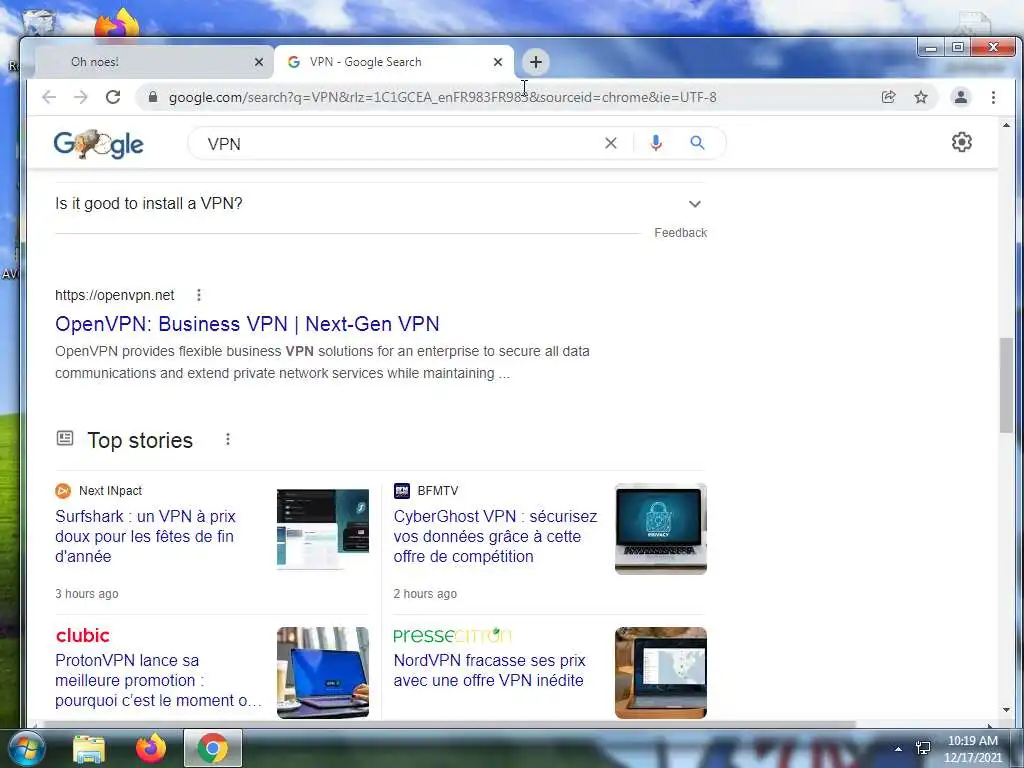Bookmark this page with the star

click(x=921, y=97)
